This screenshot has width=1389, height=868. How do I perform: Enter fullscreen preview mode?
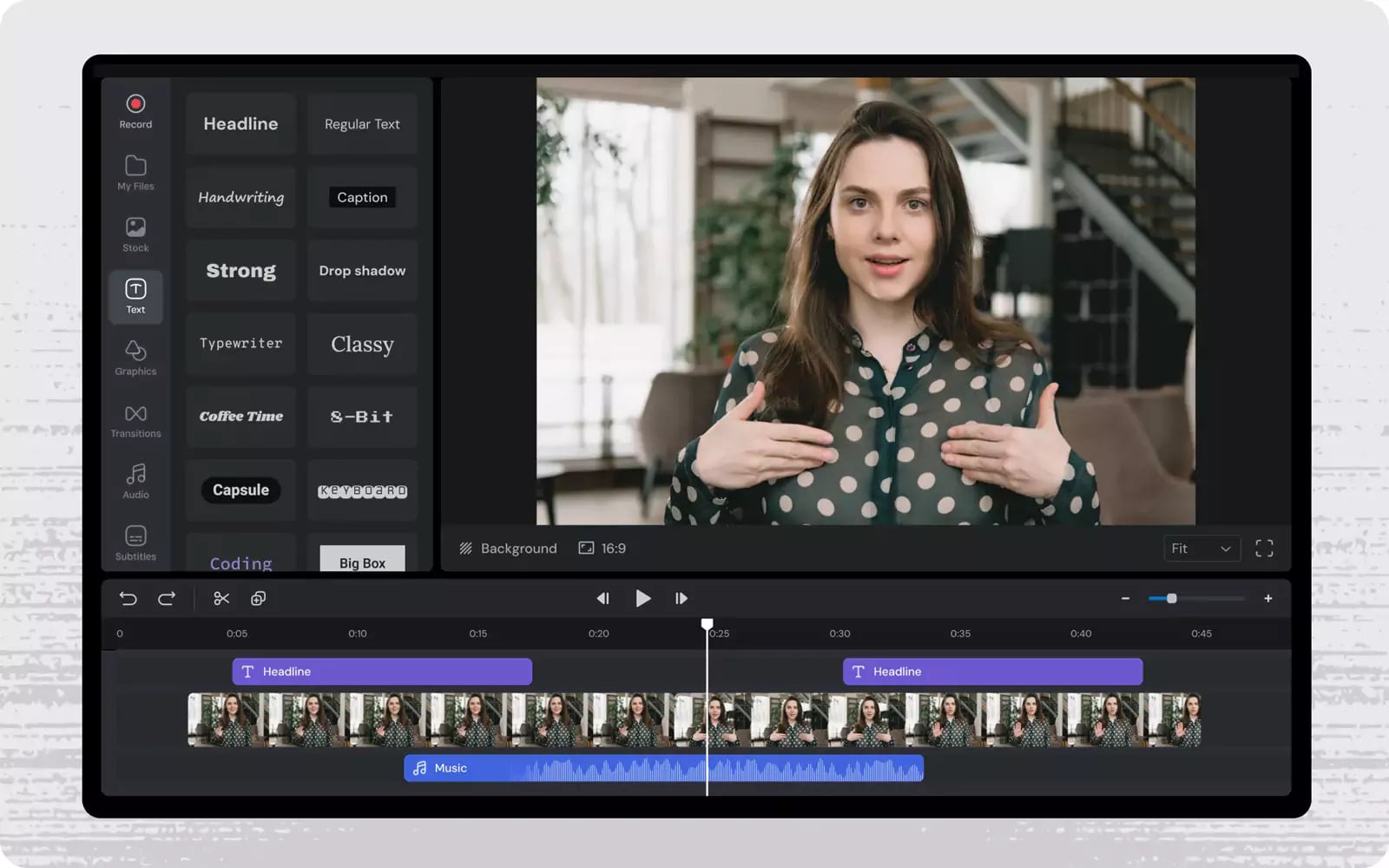tap(1264, 549)
